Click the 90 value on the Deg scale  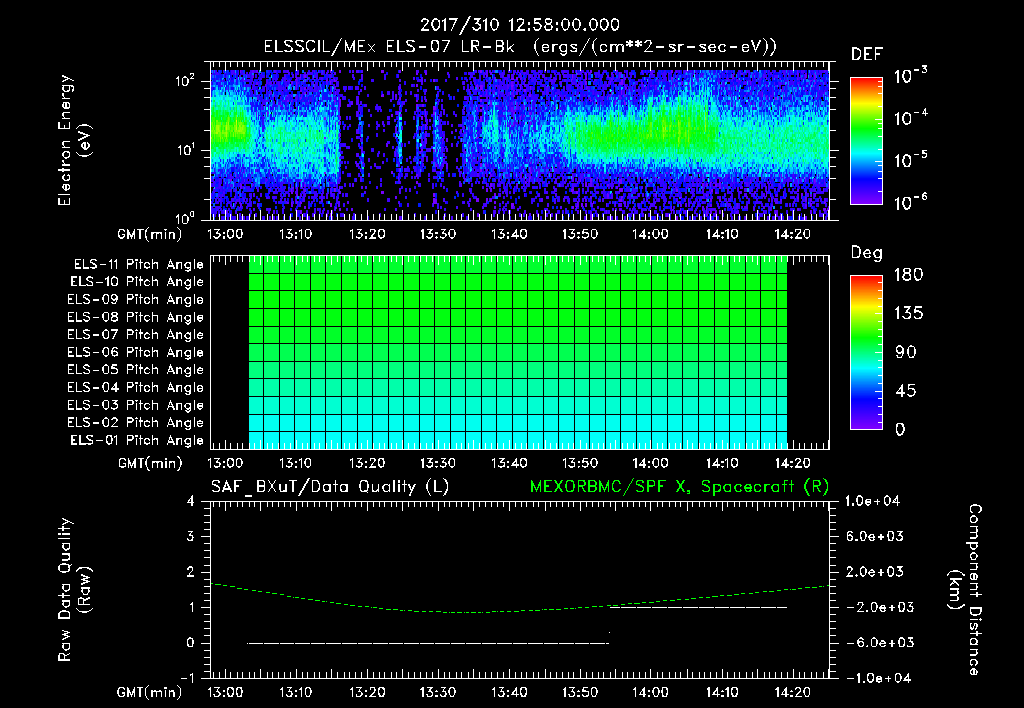pos(906,353)
